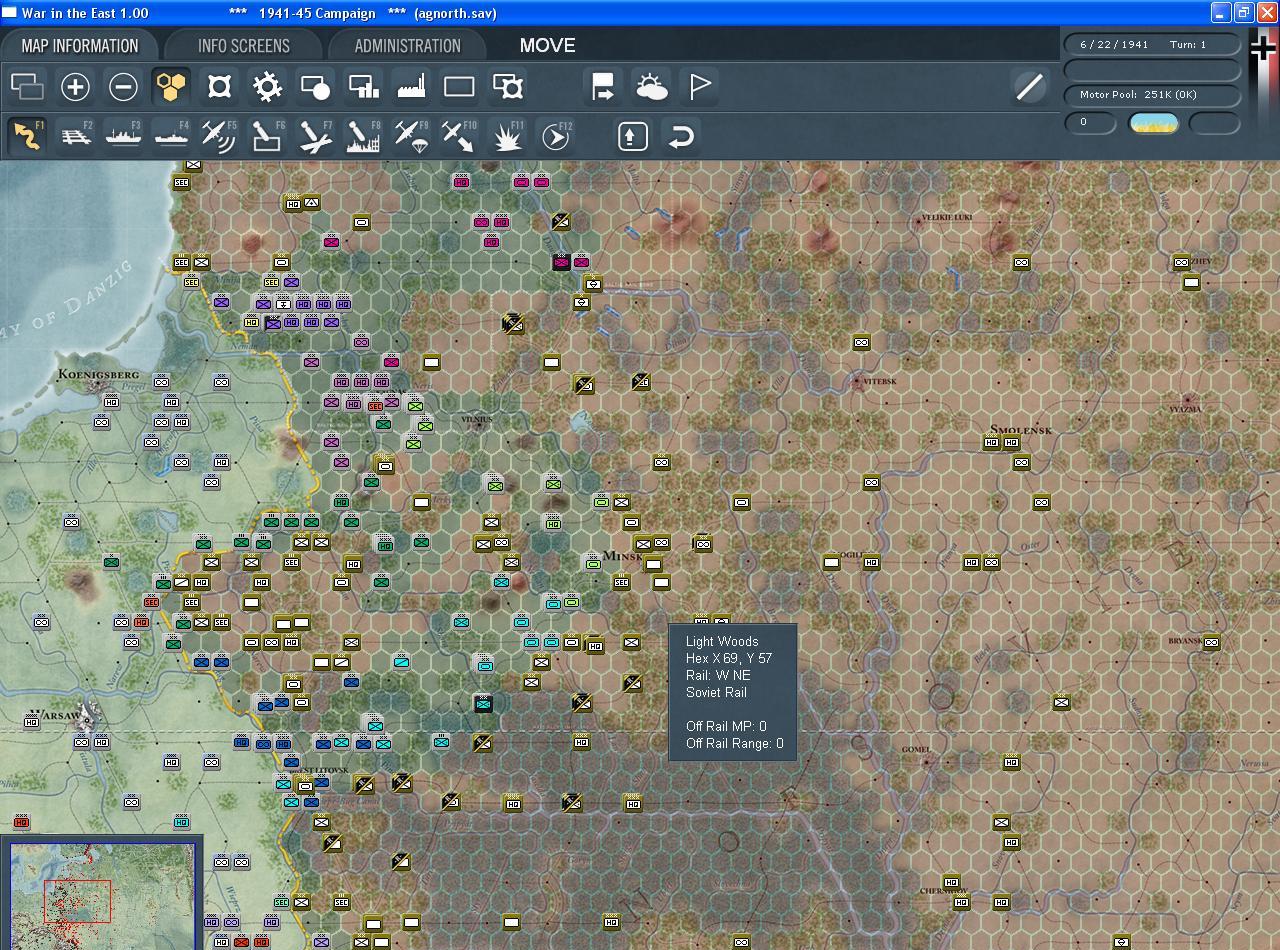Toggle the victory flag locations icon
The image size is (1280, 950).
click(x=699, y=87)
